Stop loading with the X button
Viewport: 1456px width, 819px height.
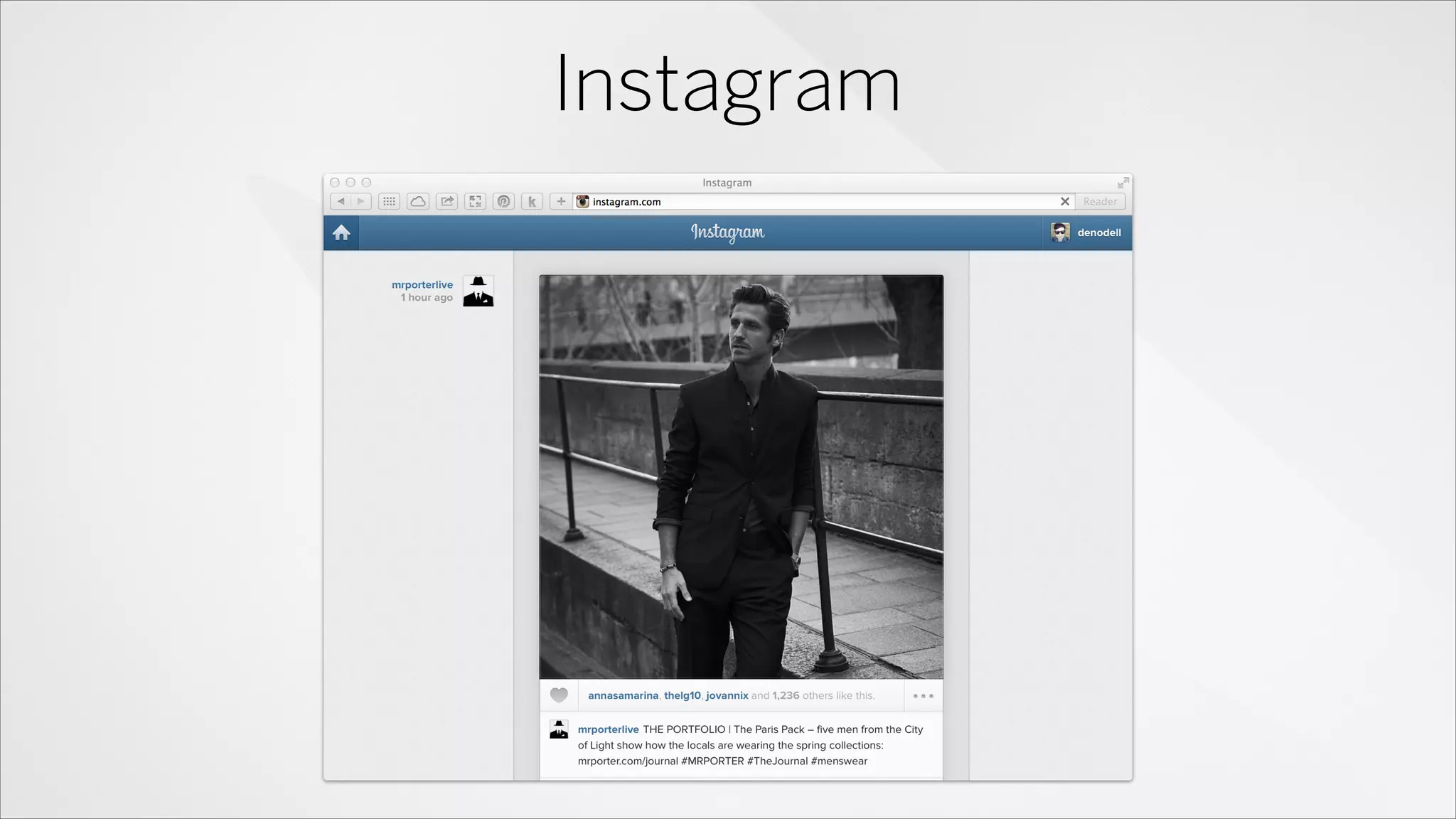pos(1065,201)
